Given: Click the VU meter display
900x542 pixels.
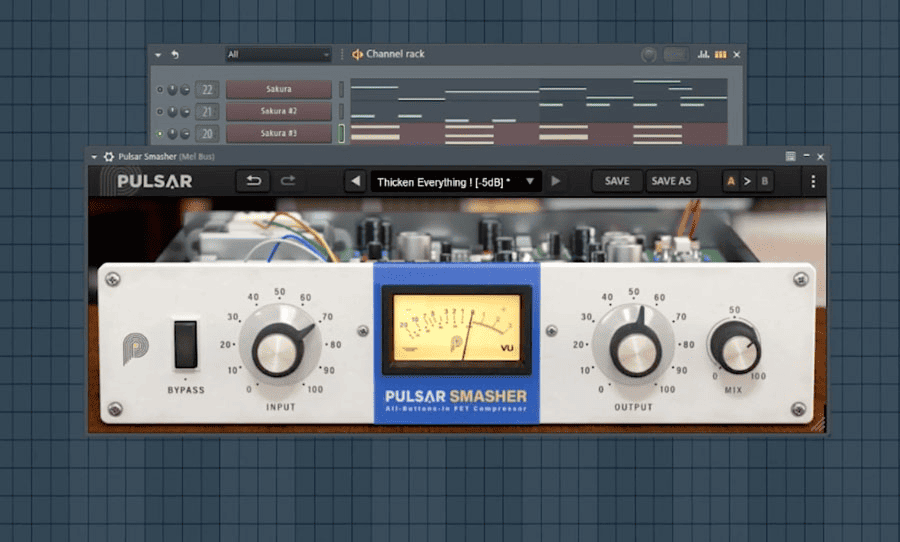Looking at the screenshot, I should 456,329.
